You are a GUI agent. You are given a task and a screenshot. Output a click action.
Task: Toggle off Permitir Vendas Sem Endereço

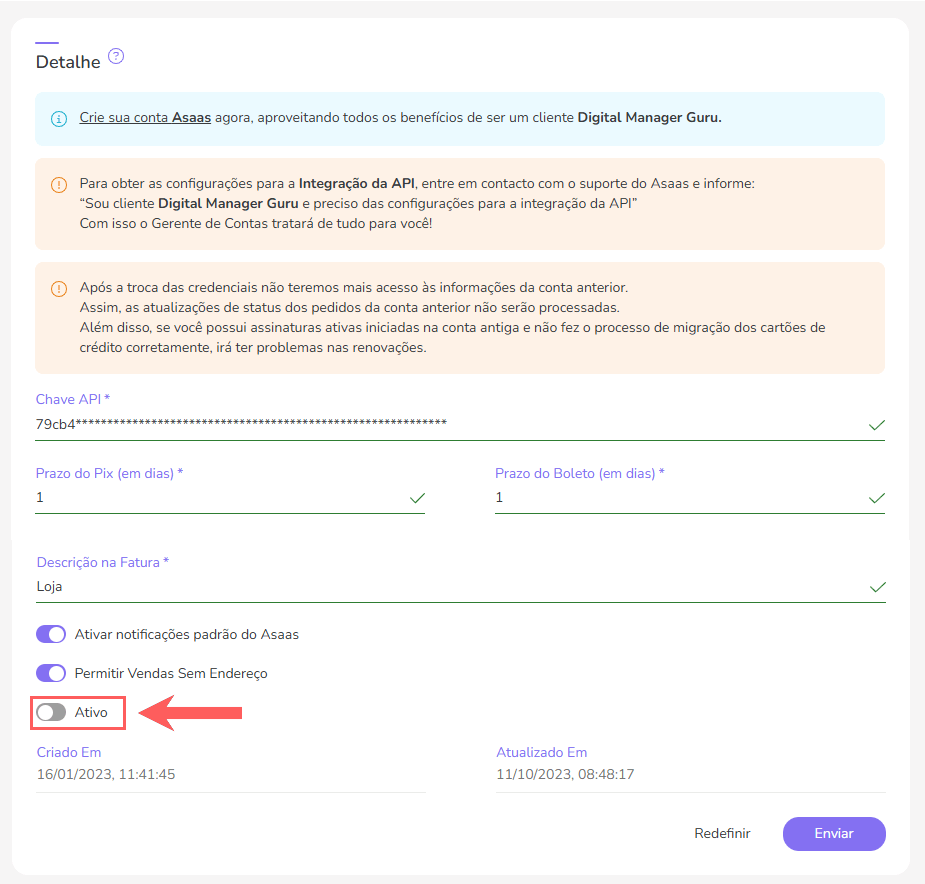(50, 673)
